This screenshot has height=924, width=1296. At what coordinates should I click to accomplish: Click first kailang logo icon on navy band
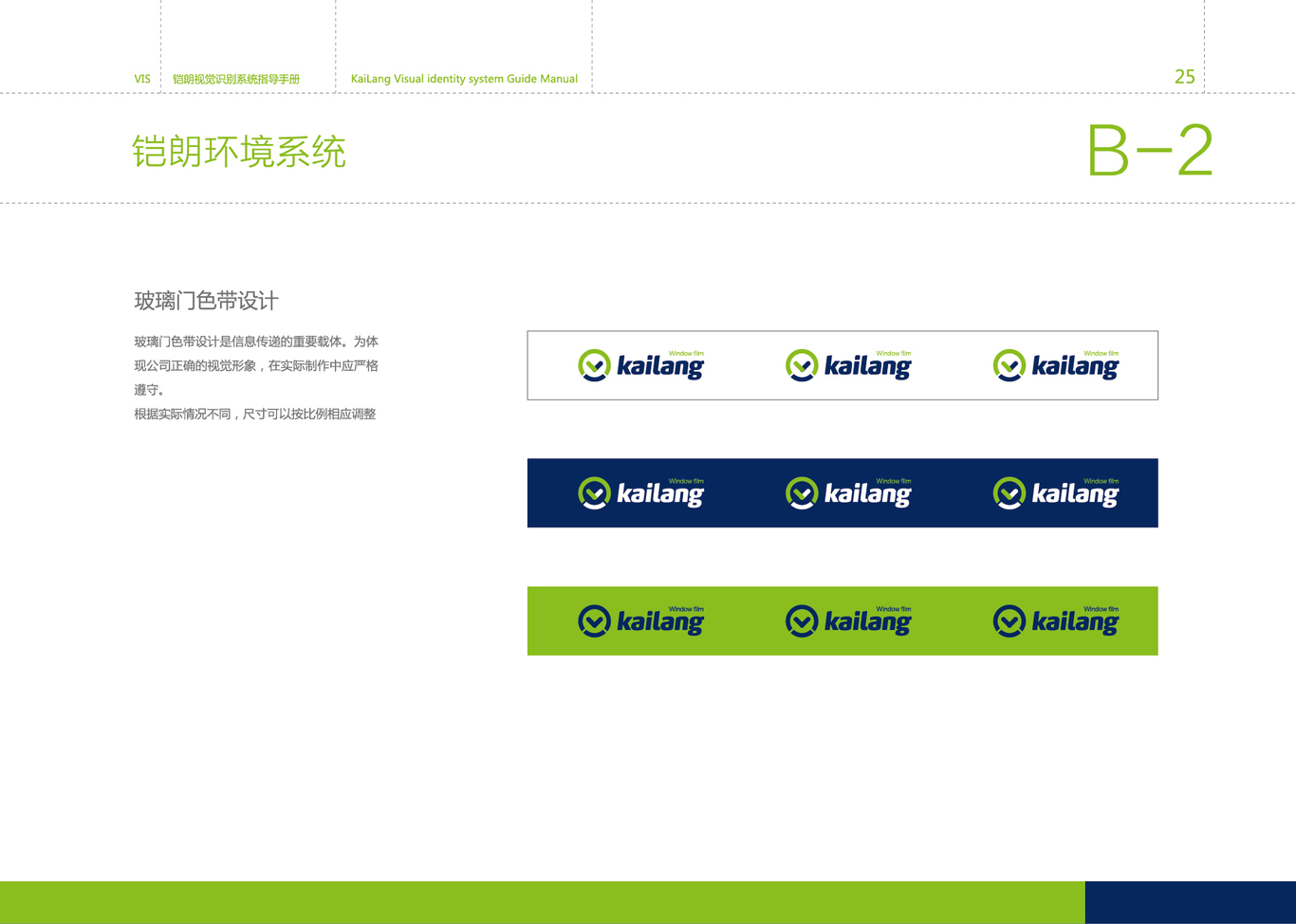(x=595, y=493)
